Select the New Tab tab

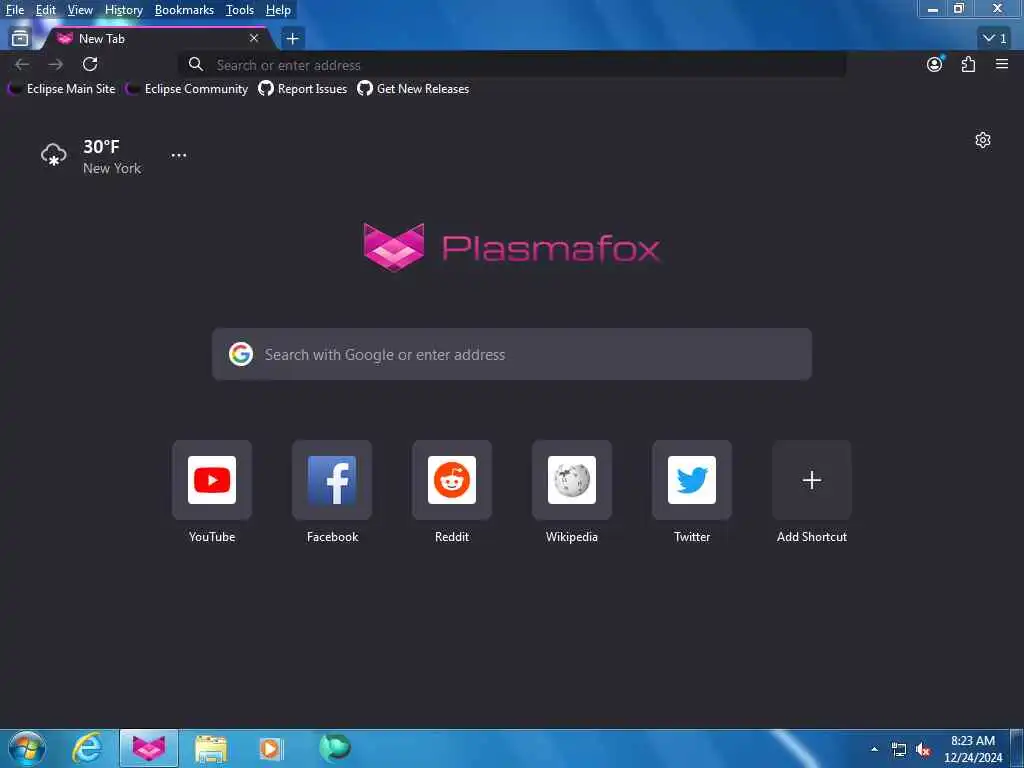157,39
